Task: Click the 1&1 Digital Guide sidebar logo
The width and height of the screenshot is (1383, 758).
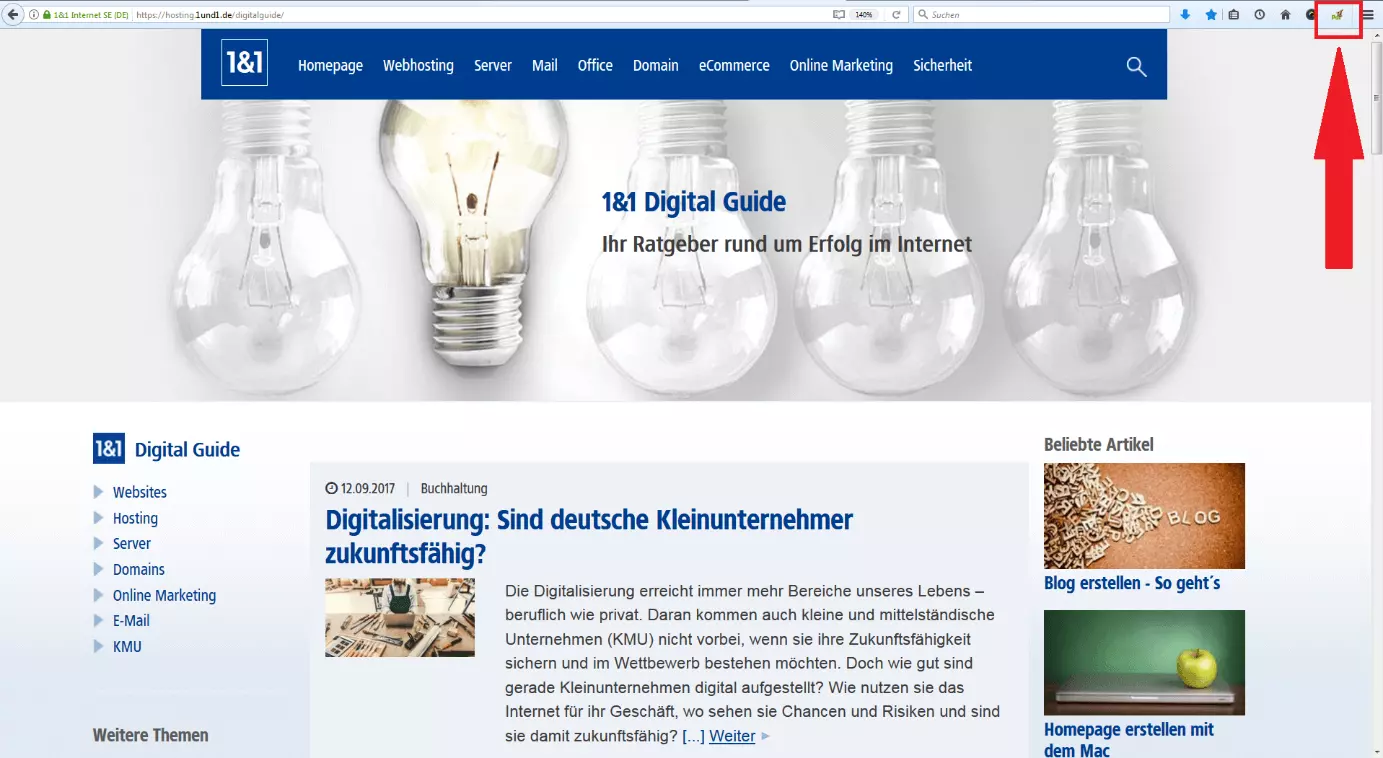Action: pos(109,449)
